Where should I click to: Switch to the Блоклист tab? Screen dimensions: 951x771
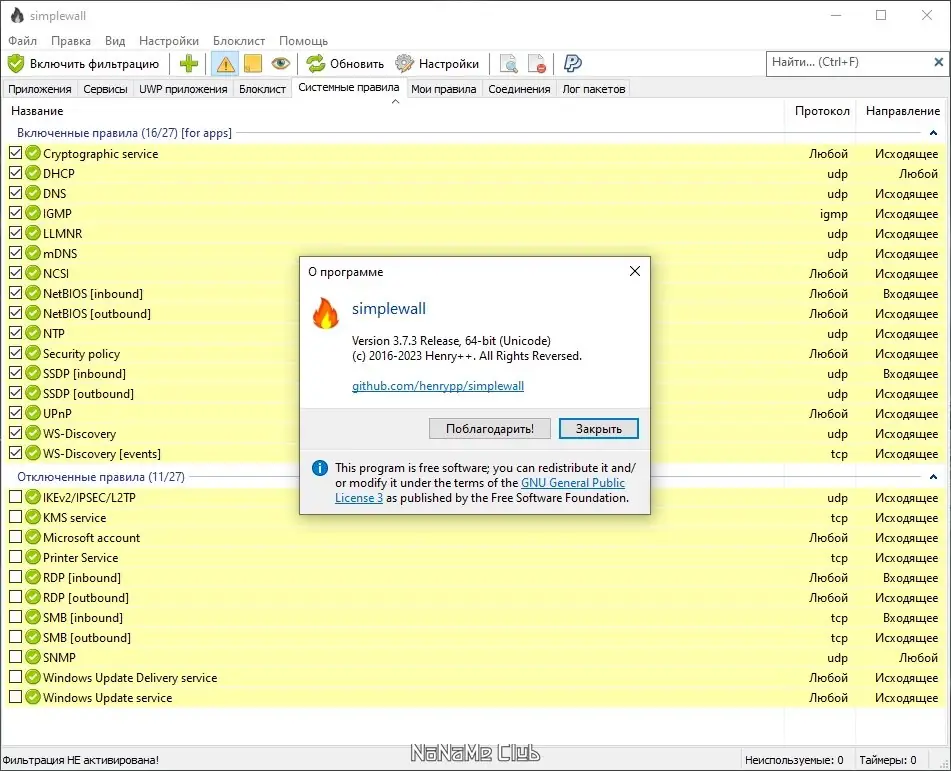coord(262,89)
